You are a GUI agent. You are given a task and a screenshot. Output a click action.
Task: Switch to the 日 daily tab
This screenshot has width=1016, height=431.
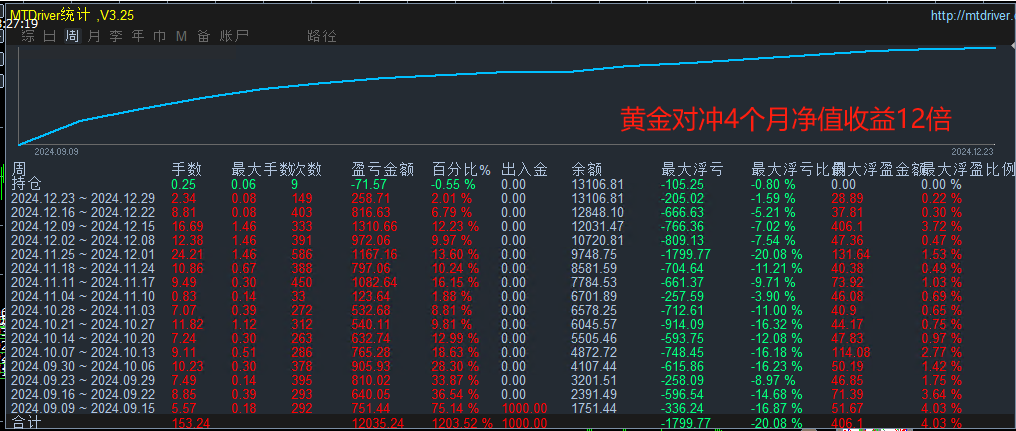(49, 36)
